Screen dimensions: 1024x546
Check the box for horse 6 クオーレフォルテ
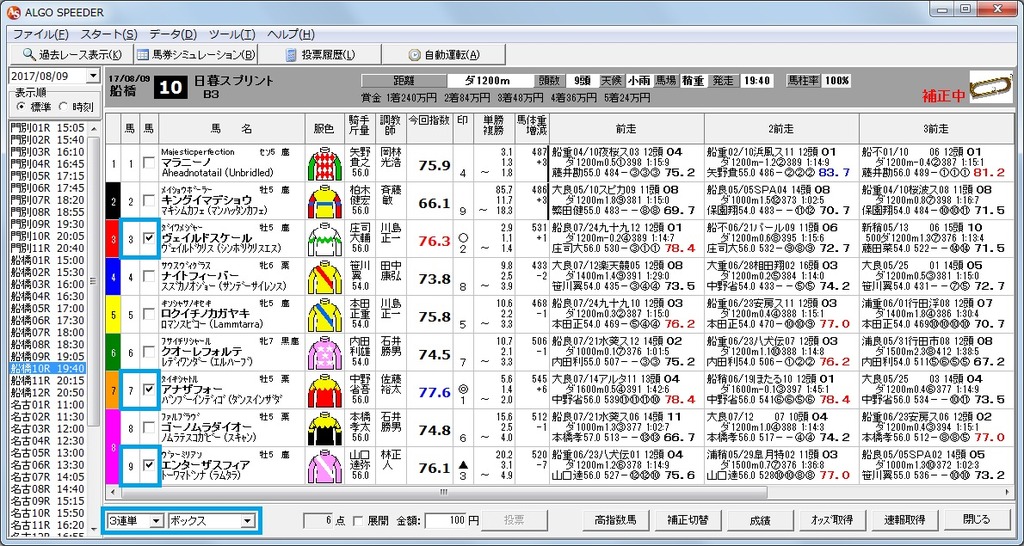tap(149, 353)
